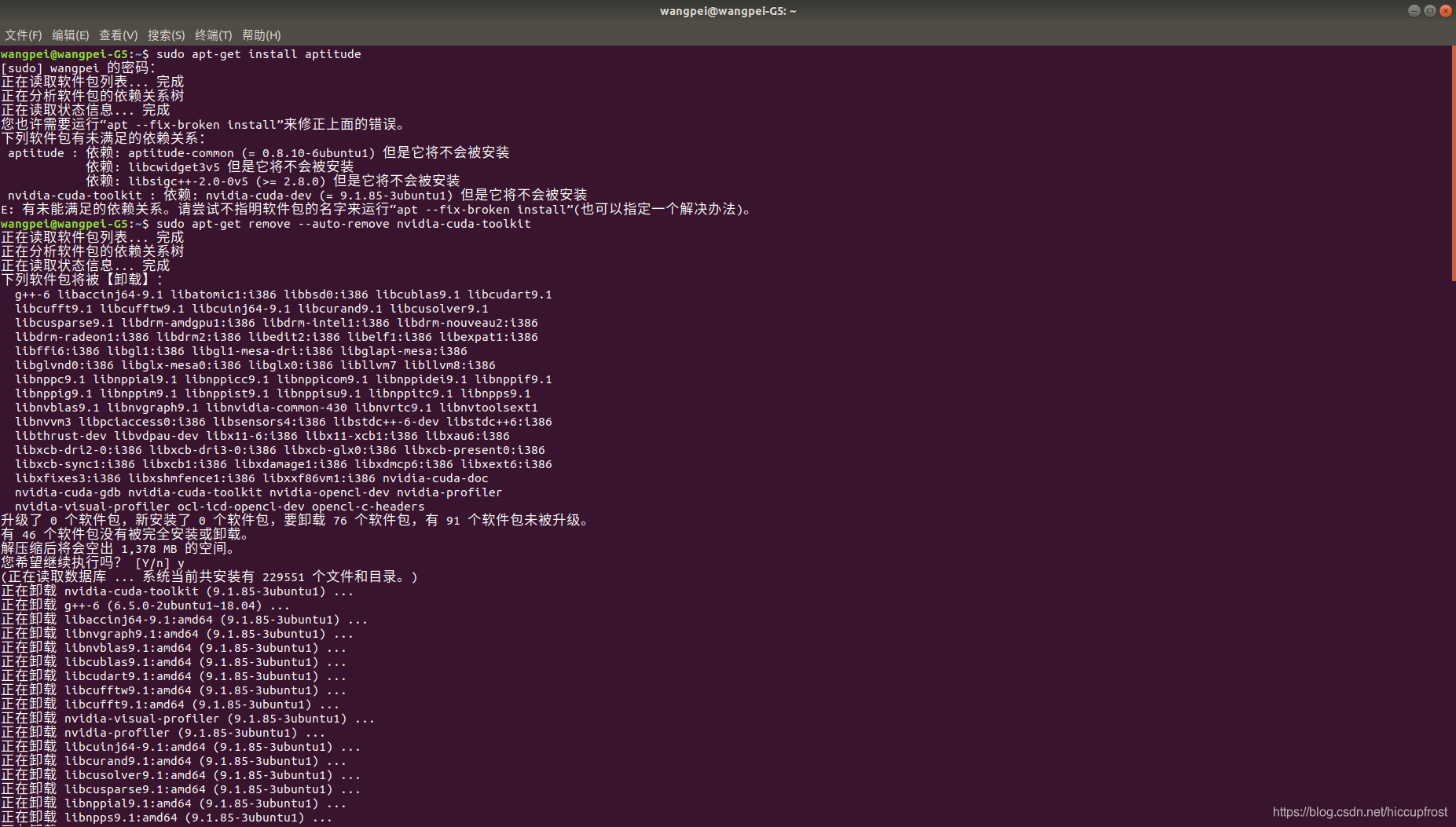
Task: Close the terminal window
Action: coord(1445,11)
